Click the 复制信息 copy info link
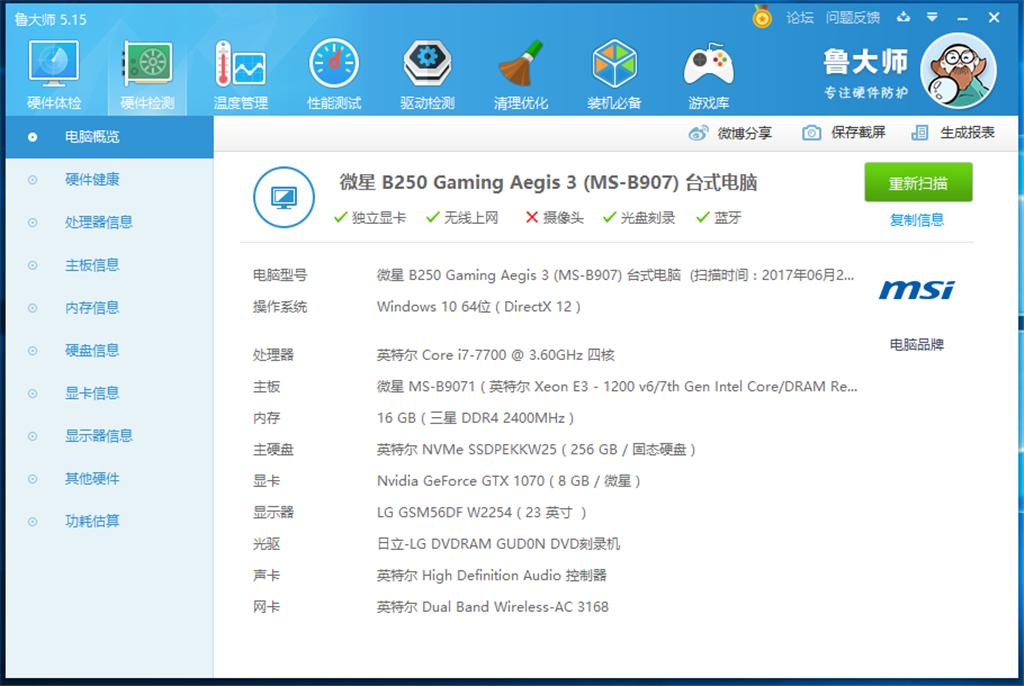The height and width of the screenshot is (686, 1024). (x=917, y=220)
